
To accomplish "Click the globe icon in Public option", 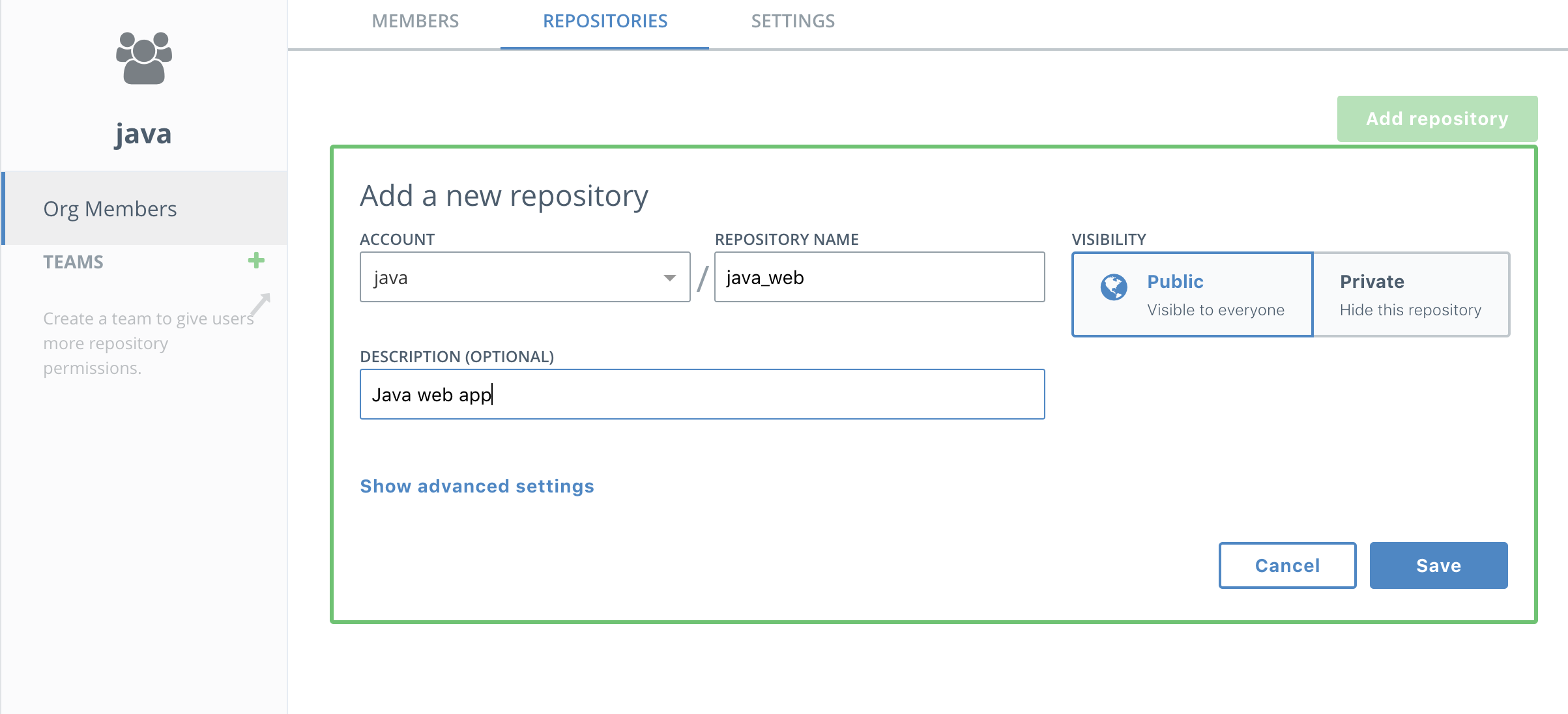I will click(1114, 287).
